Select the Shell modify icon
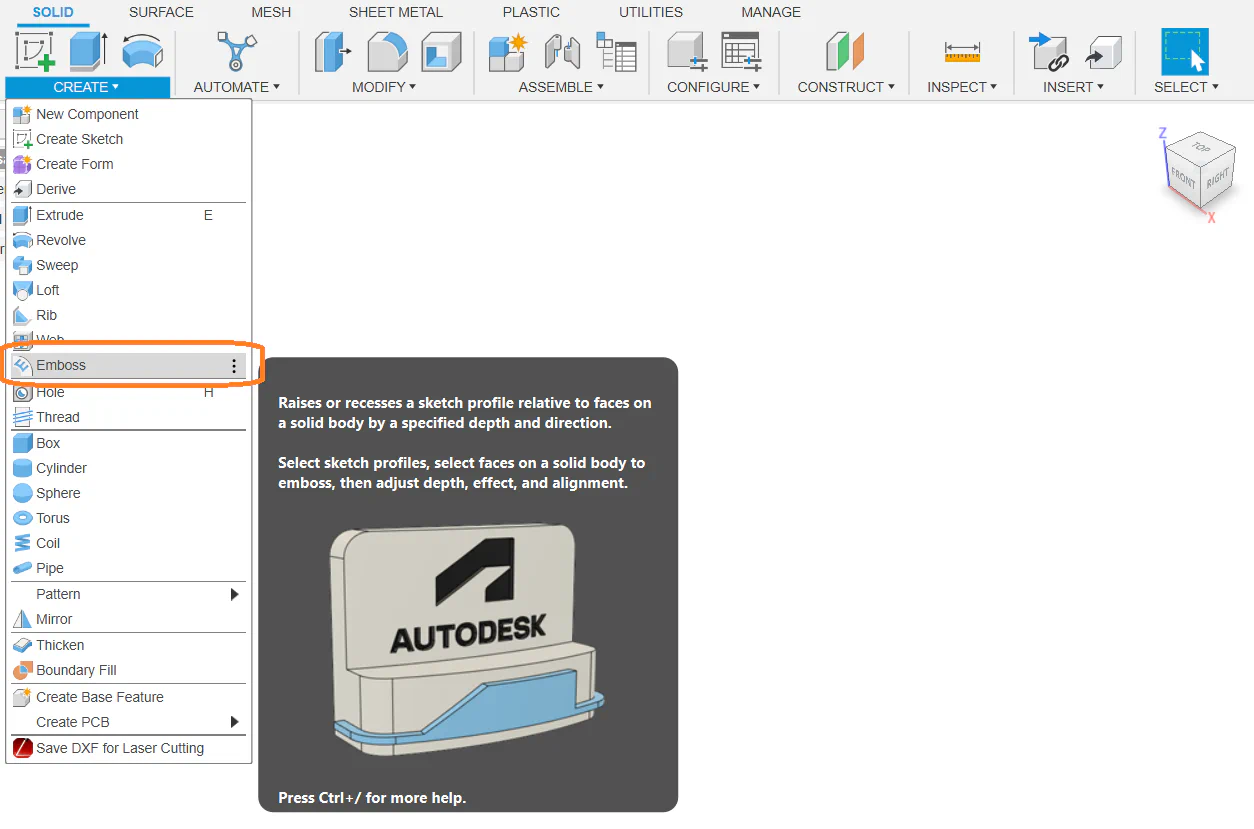Screen dimensions: 1254x829 pos(441,51)
